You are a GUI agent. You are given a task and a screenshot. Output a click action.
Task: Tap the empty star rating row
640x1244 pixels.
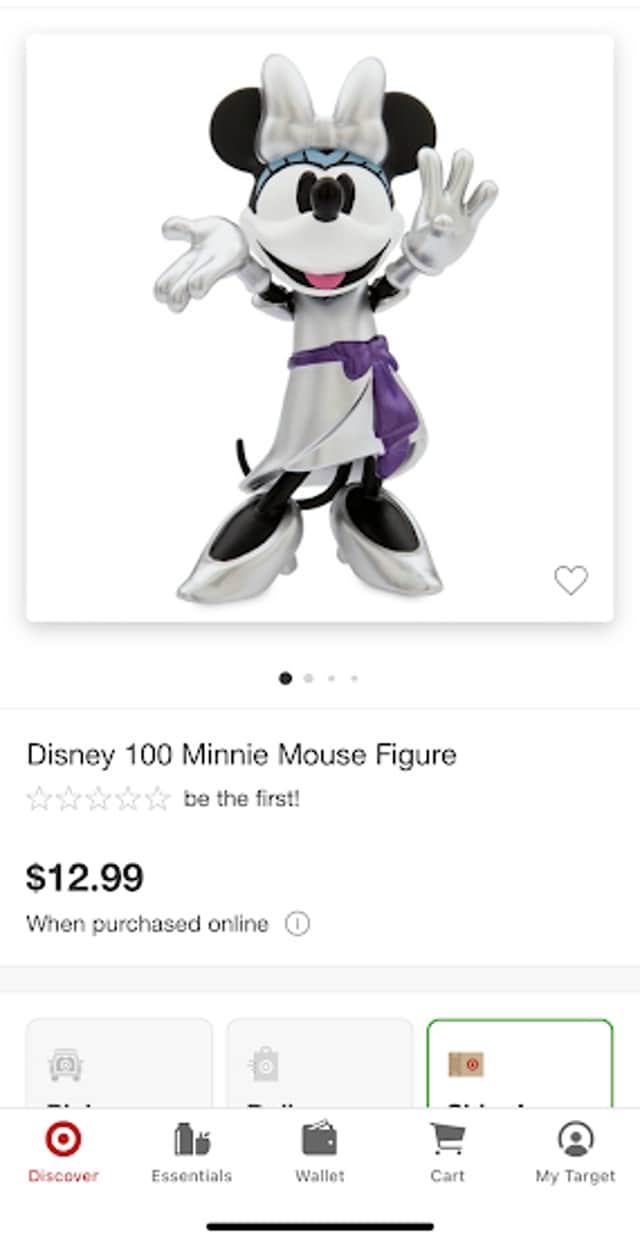[98, 799]
